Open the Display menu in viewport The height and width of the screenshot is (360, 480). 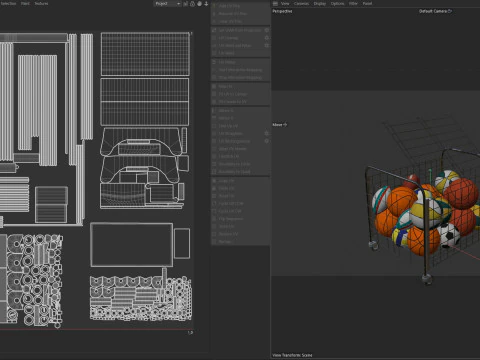[x=320, y=3]
